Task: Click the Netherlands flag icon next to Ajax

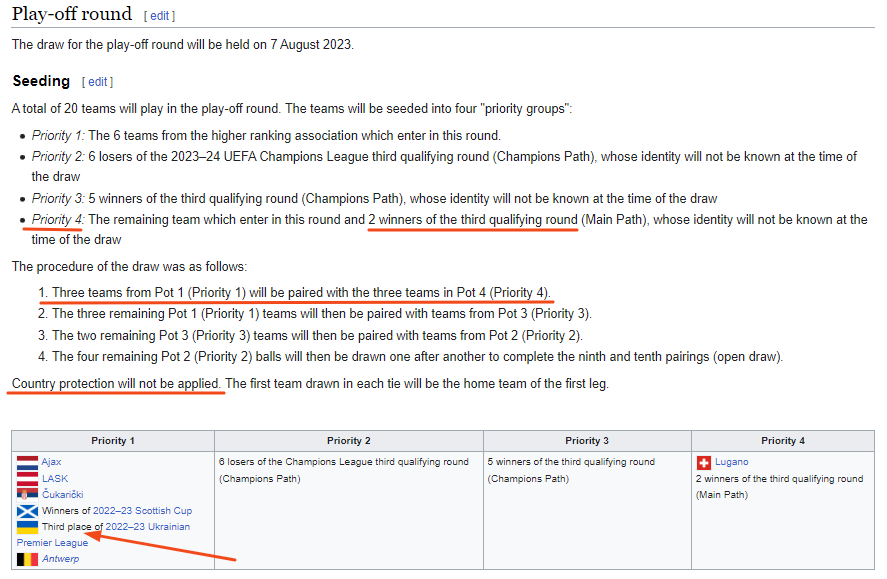Action: click(x=27, y=463)
